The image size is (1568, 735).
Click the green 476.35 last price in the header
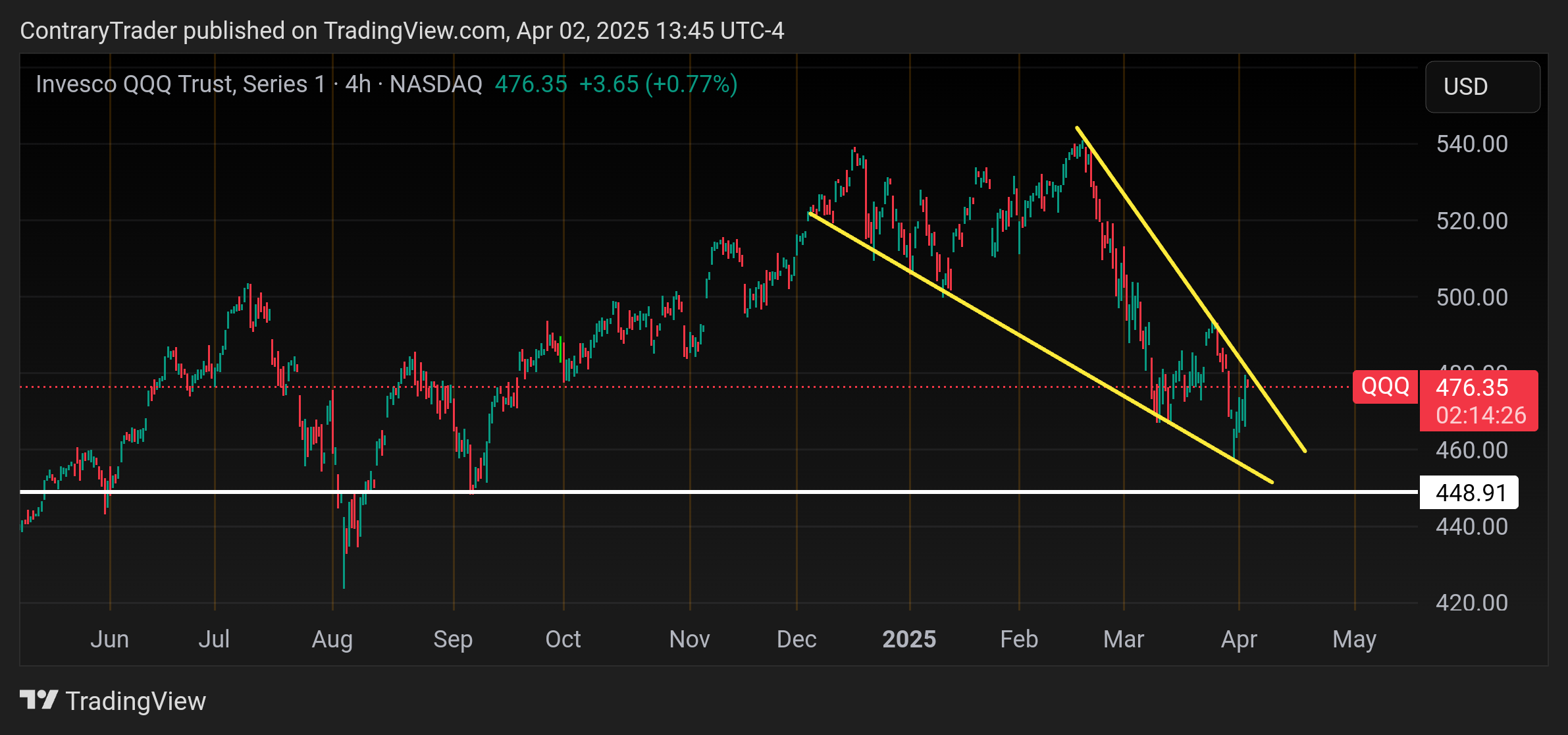[x=531, y=84]
